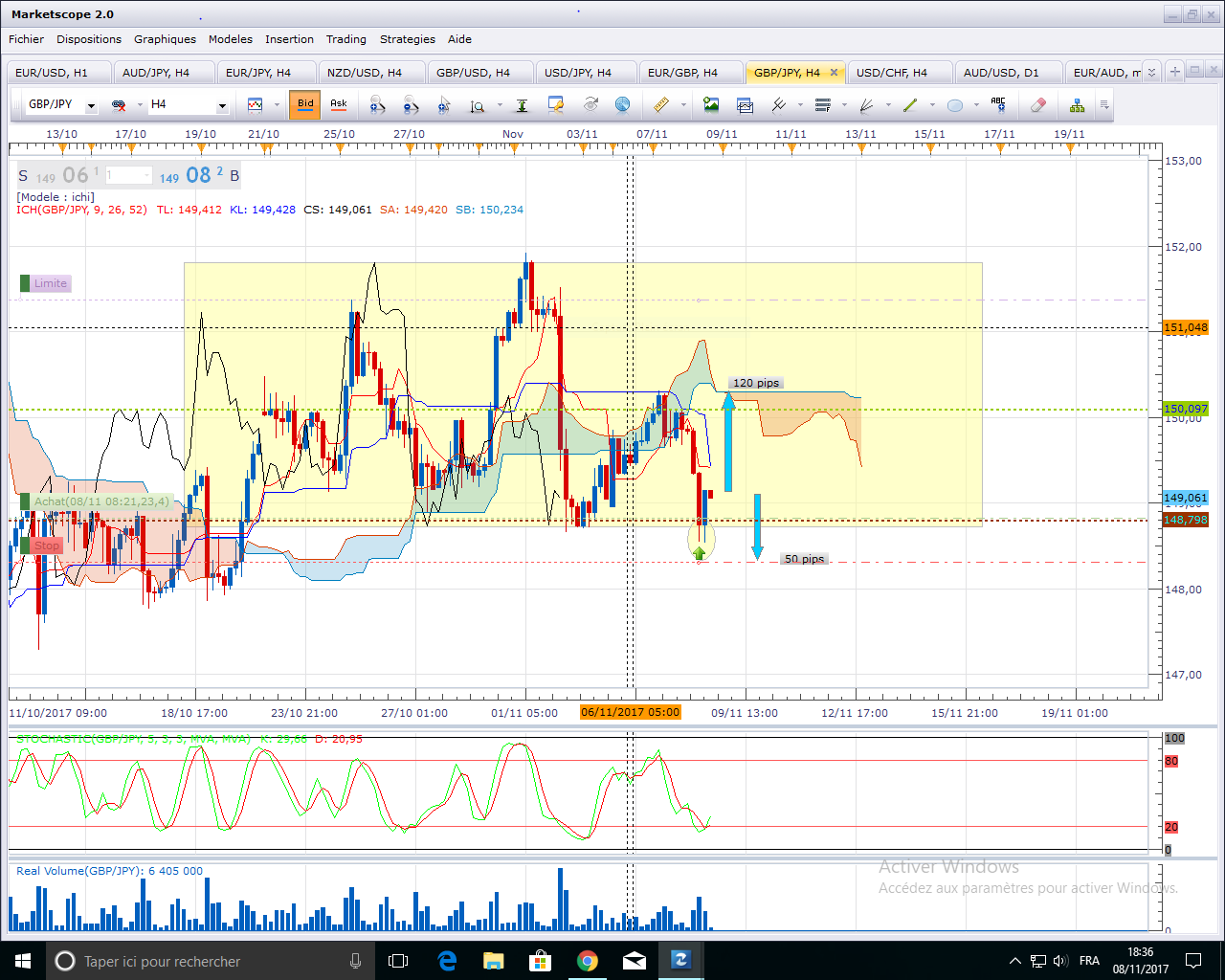Show the hidden chart tabs list

[1151, 72]
